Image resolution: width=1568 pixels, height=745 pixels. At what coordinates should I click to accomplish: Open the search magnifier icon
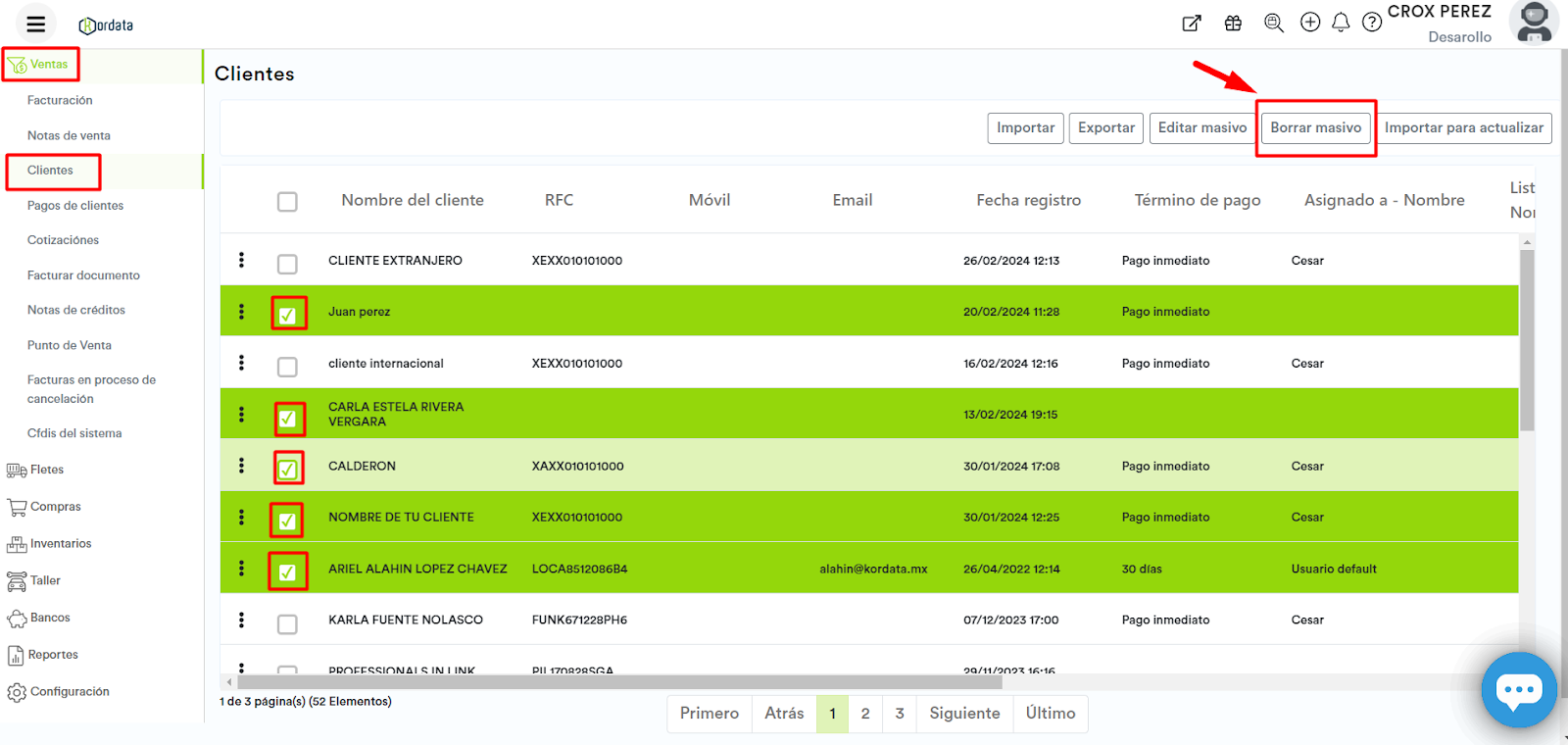point(1273,23)
